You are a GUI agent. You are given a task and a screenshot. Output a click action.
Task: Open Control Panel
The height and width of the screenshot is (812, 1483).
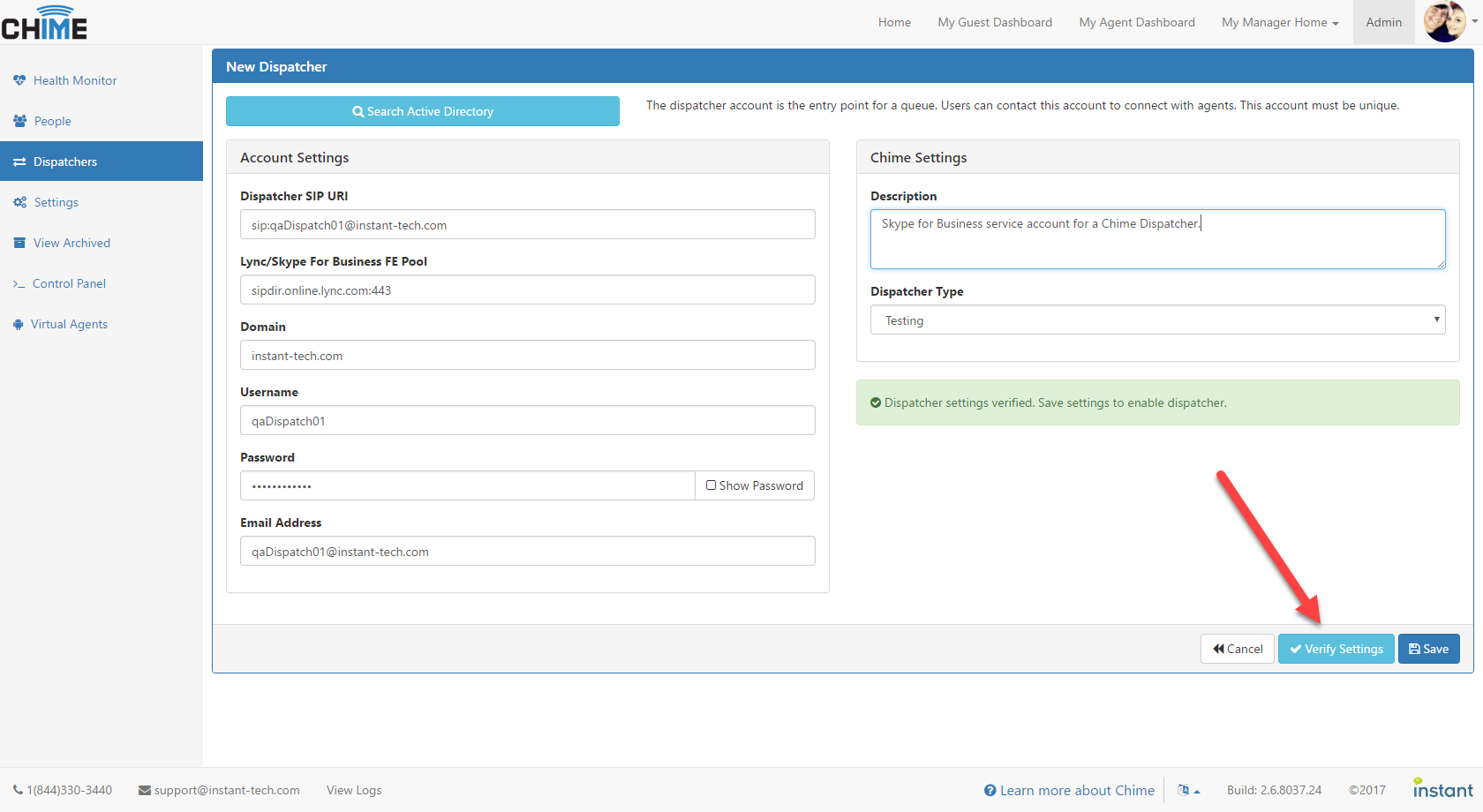(69, 283)
